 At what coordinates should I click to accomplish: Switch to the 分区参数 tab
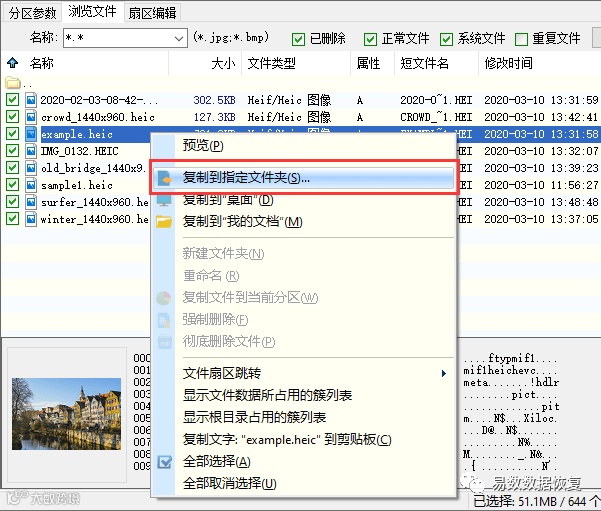click(x=33, y=13)
